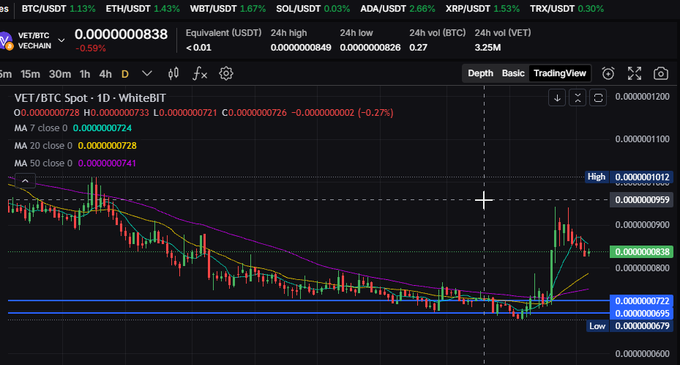680x365 pixels.
Task: Click the crosshair price label 0.0000000959
Action: pyautogui.click(x=642, y=200)
